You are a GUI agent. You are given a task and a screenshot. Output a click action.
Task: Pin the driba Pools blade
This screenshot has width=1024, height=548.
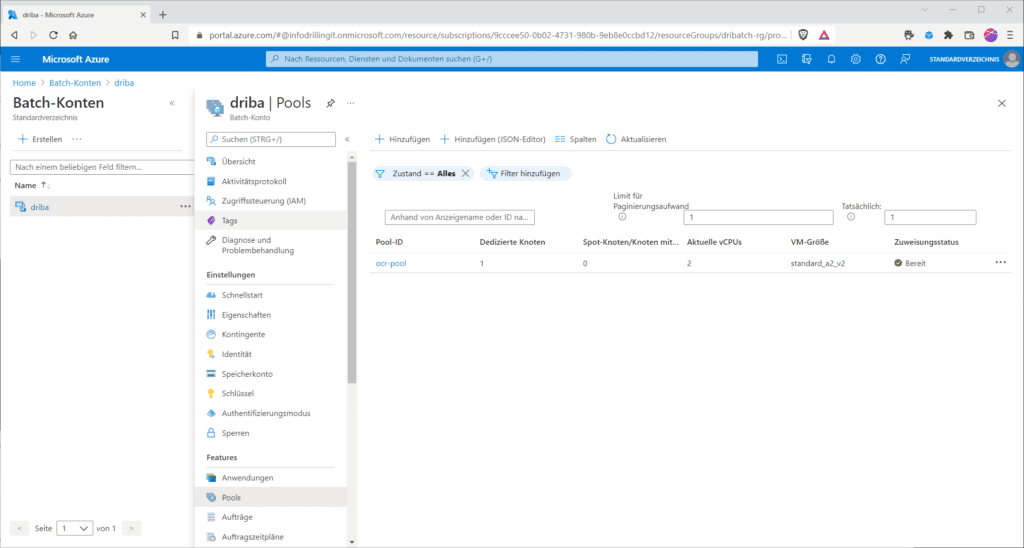click(330, 103)
